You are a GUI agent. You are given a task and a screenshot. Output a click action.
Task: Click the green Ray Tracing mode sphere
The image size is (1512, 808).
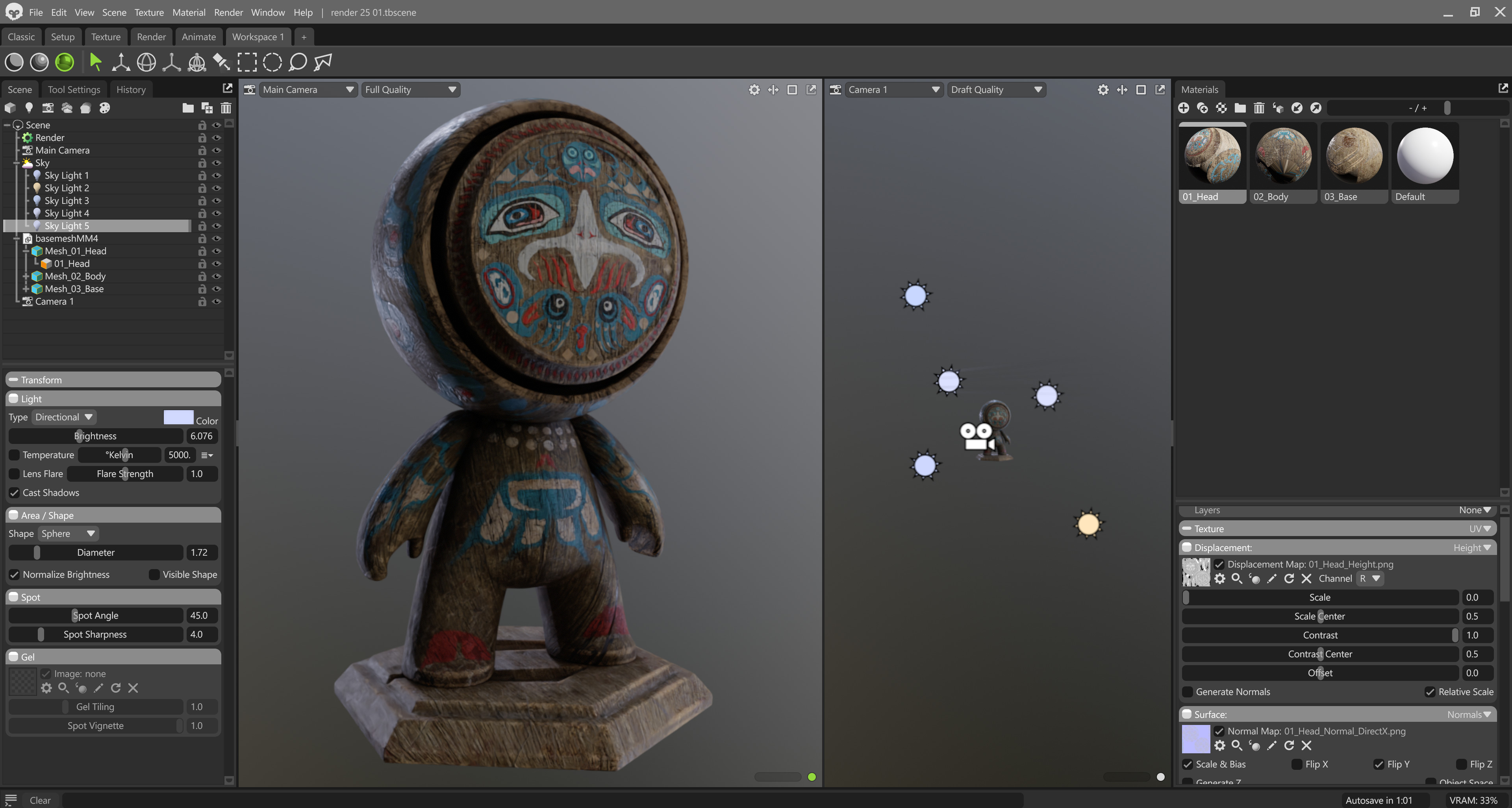65,62
